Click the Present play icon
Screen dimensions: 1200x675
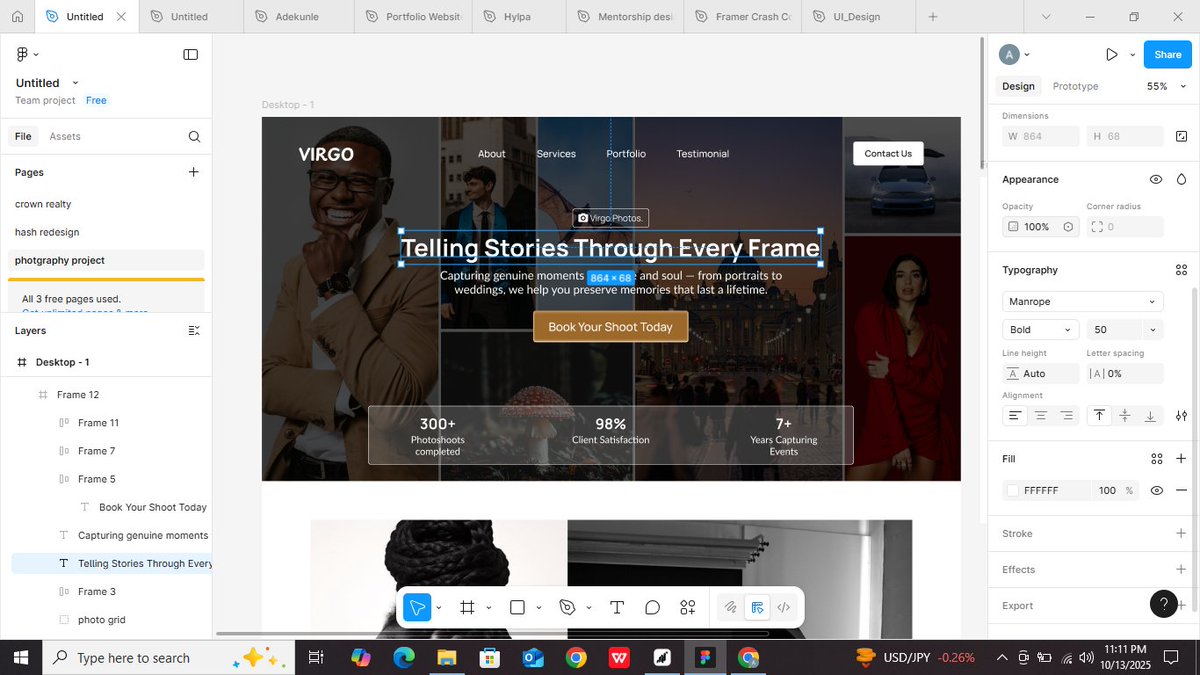1112,55
